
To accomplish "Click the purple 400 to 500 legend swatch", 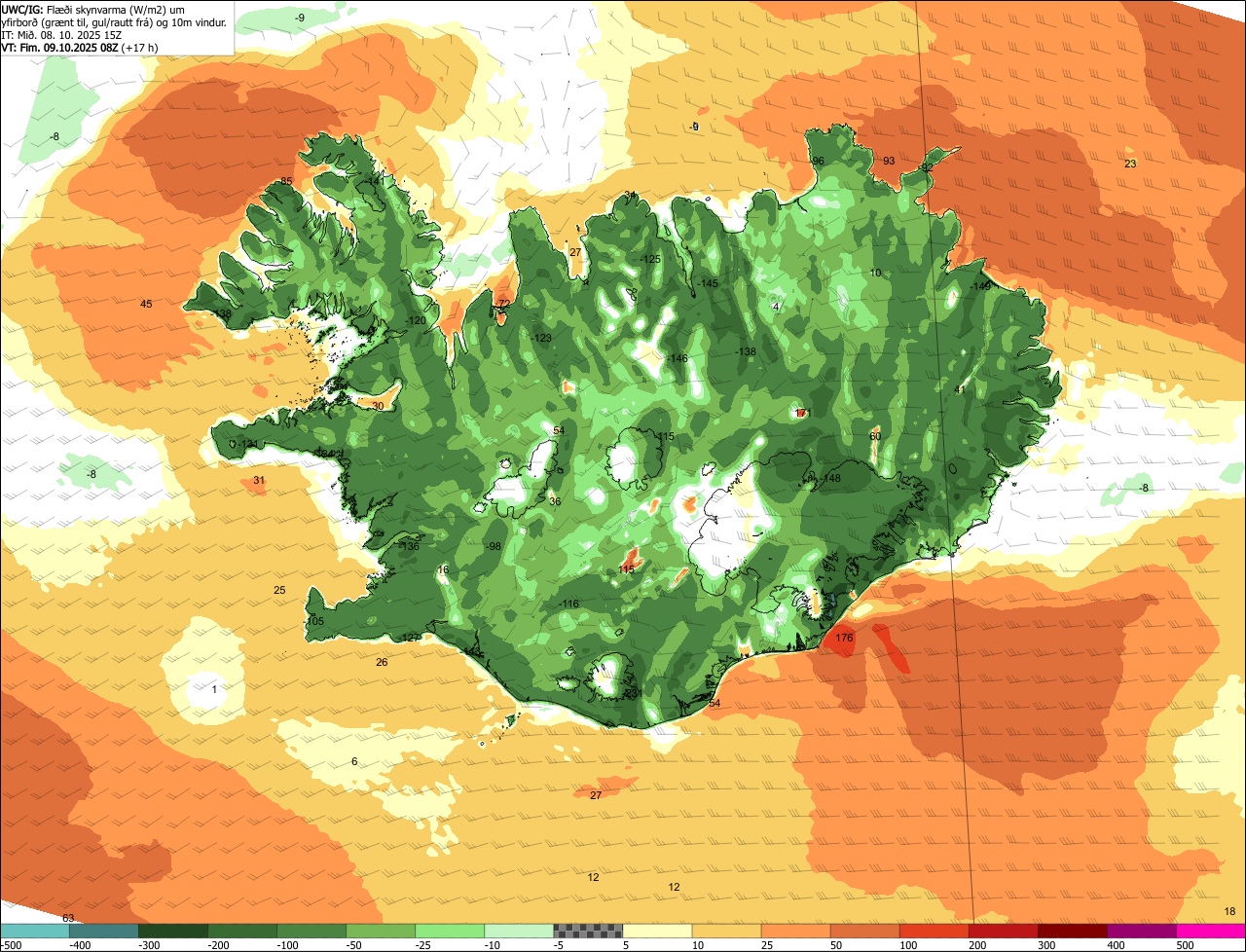I will tap(1141, 931).
